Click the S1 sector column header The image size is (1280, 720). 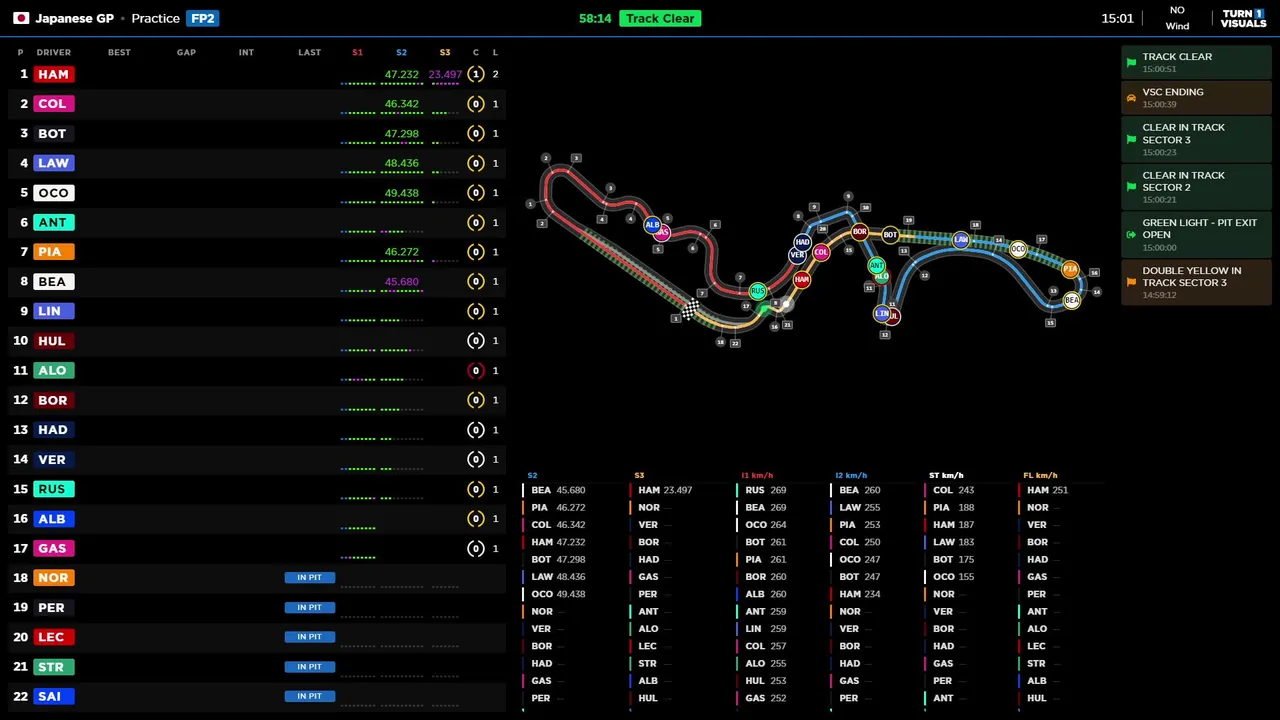[357, 52]
